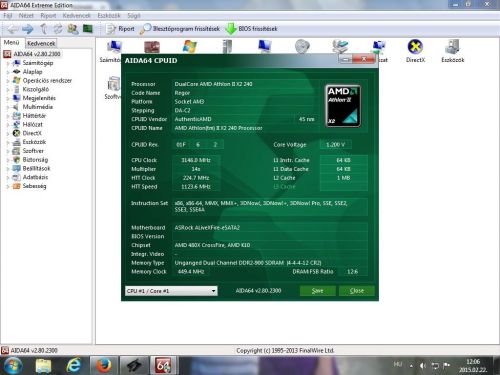Click the Windows Start button
500x375 pixels.
click(13, 365)
